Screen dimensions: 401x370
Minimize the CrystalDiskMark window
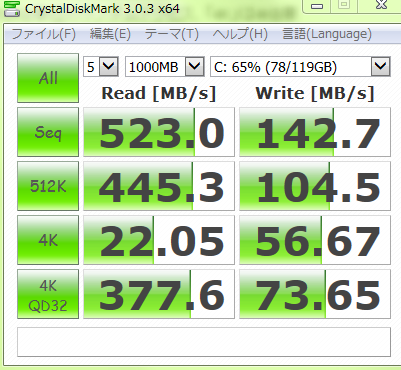(317, 6)
